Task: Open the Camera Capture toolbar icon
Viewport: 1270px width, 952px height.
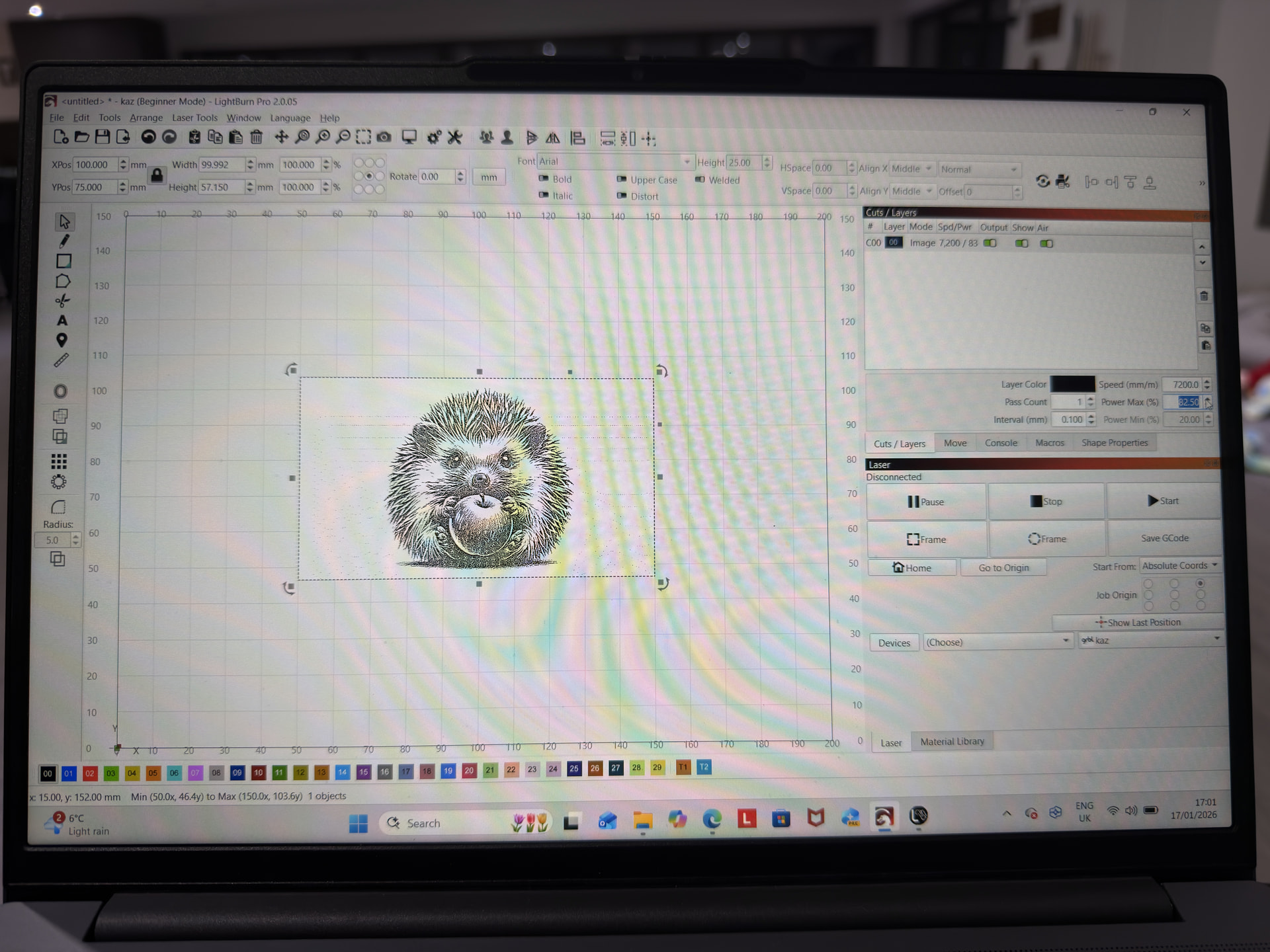Action: 384,138
